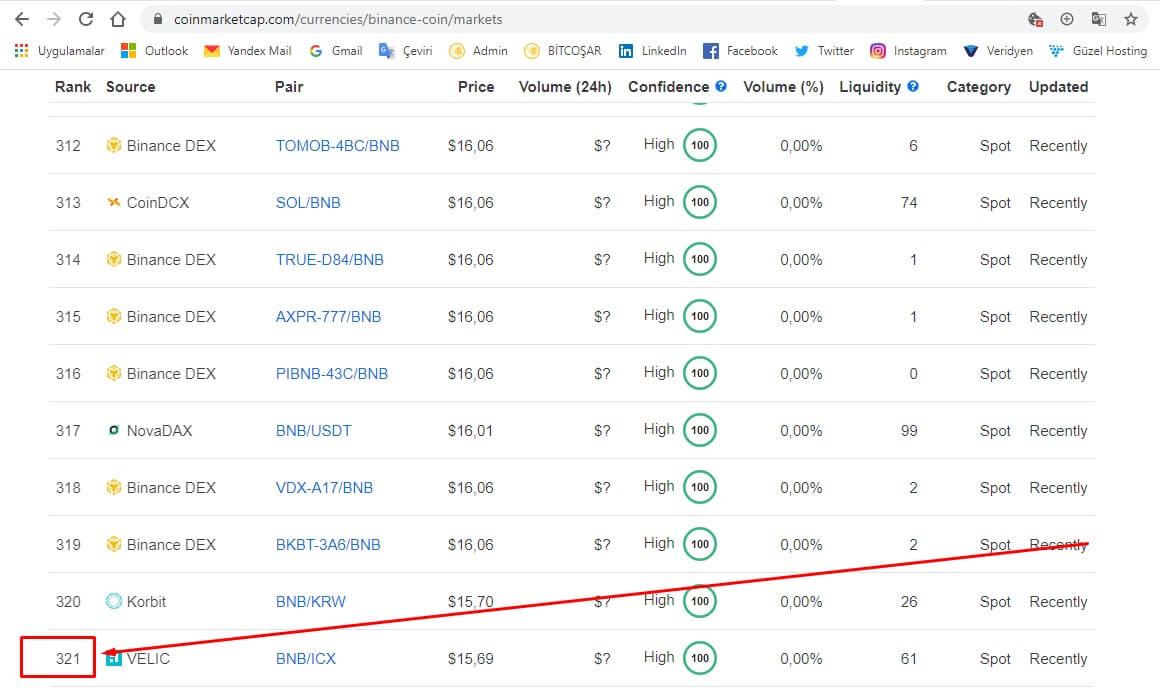Sort table by Pair column

(x=289, y=87)
